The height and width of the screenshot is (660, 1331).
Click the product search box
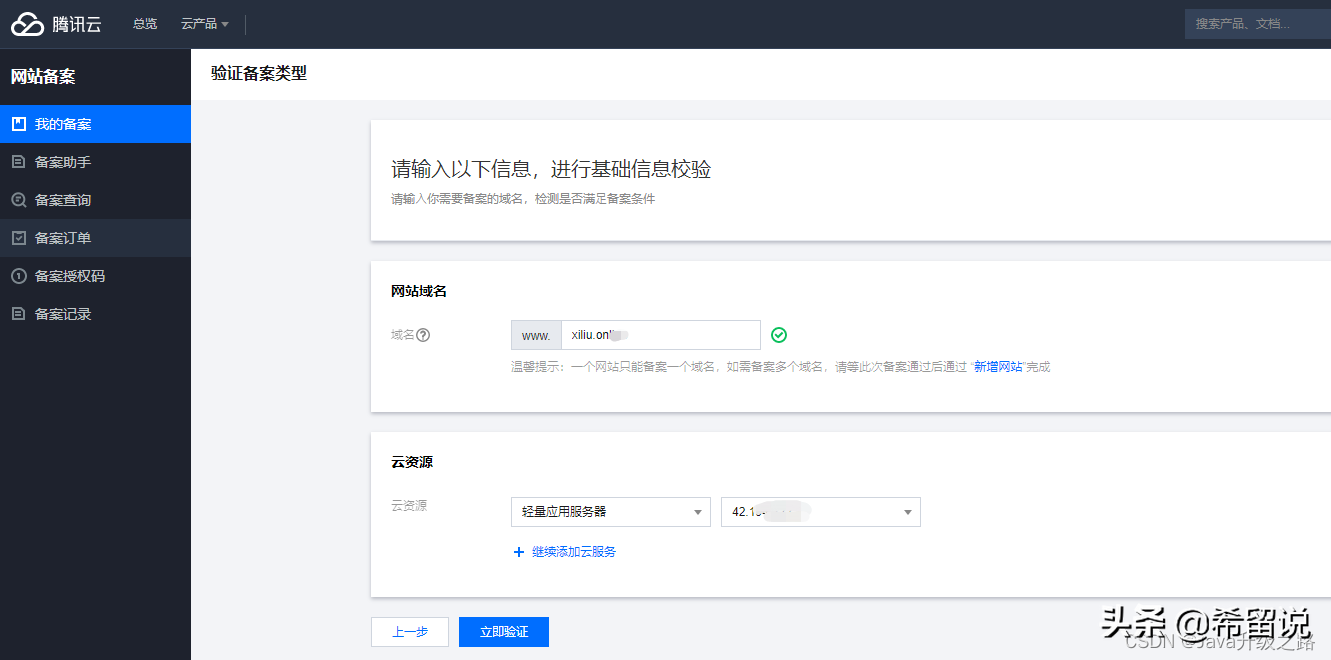(1256, 23)
